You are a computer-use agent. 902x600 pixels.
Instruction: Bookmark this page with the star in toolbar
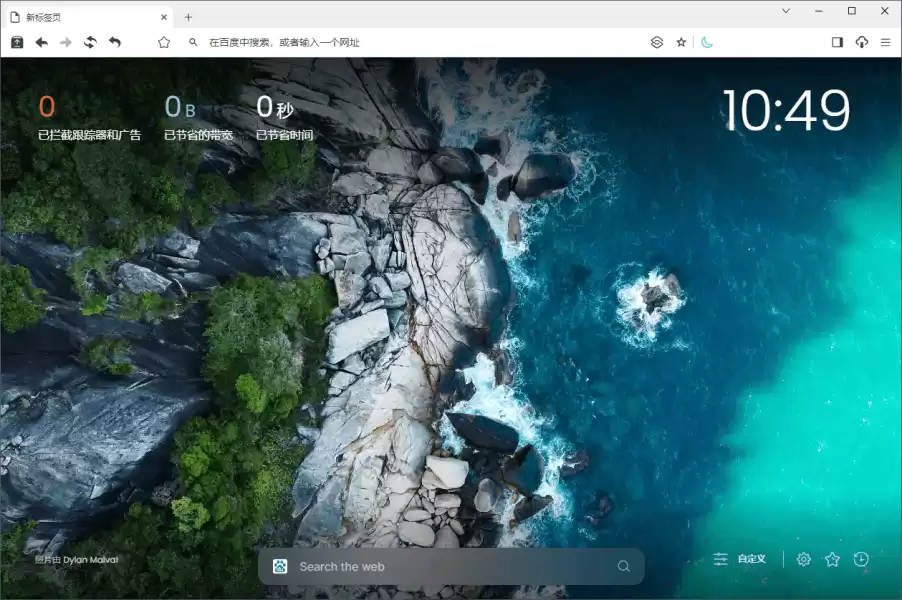pos(682,42)
